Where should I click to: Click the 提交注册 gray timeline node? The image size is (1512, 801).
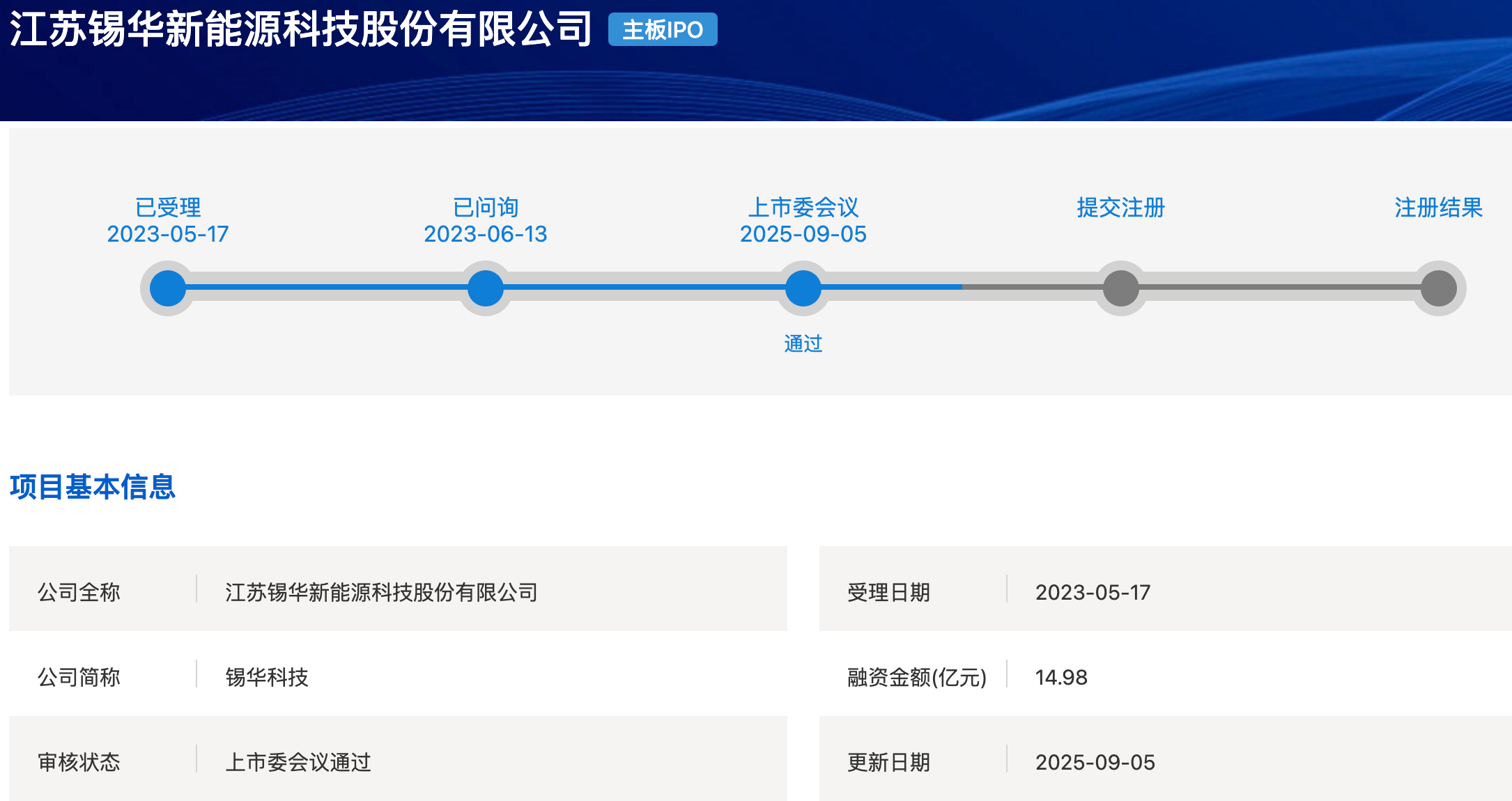1121,288
